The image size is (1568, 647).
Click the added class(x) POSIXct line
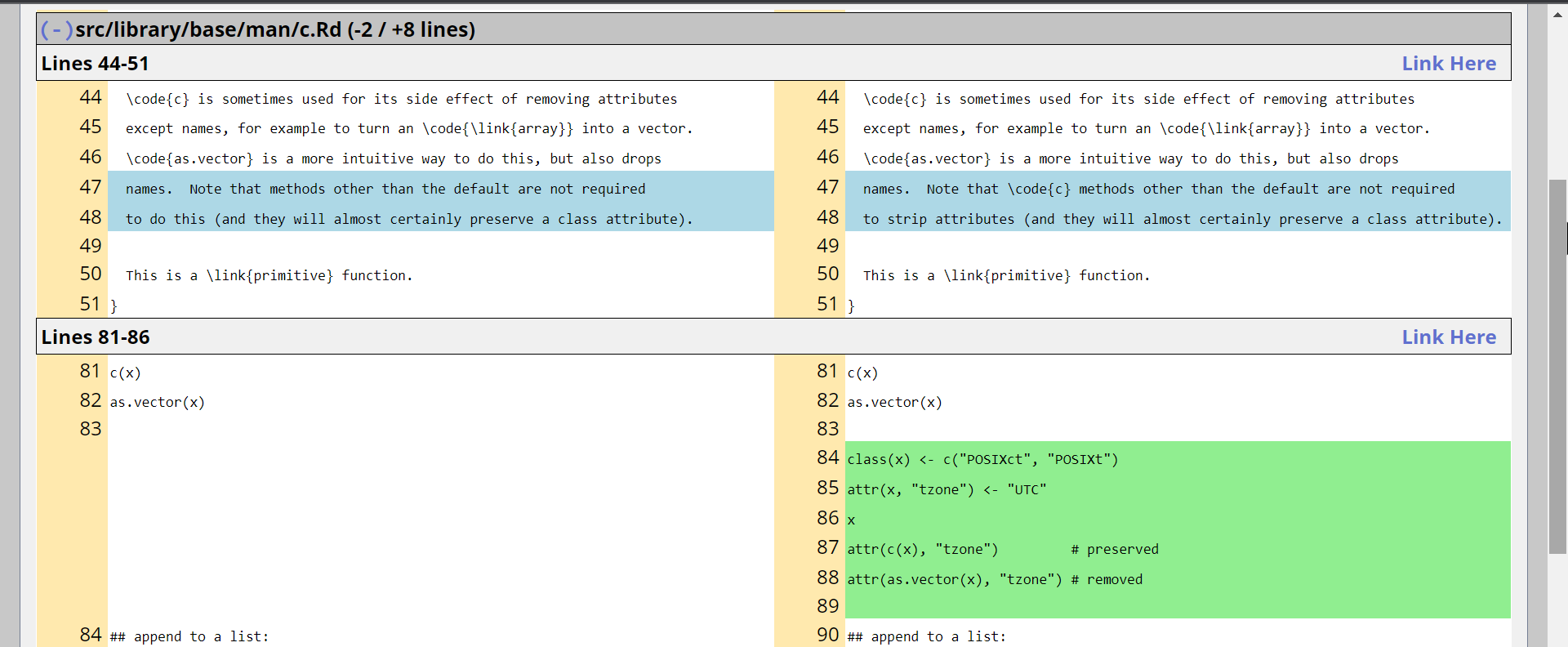pyautogui.click(x=982, y=460)
